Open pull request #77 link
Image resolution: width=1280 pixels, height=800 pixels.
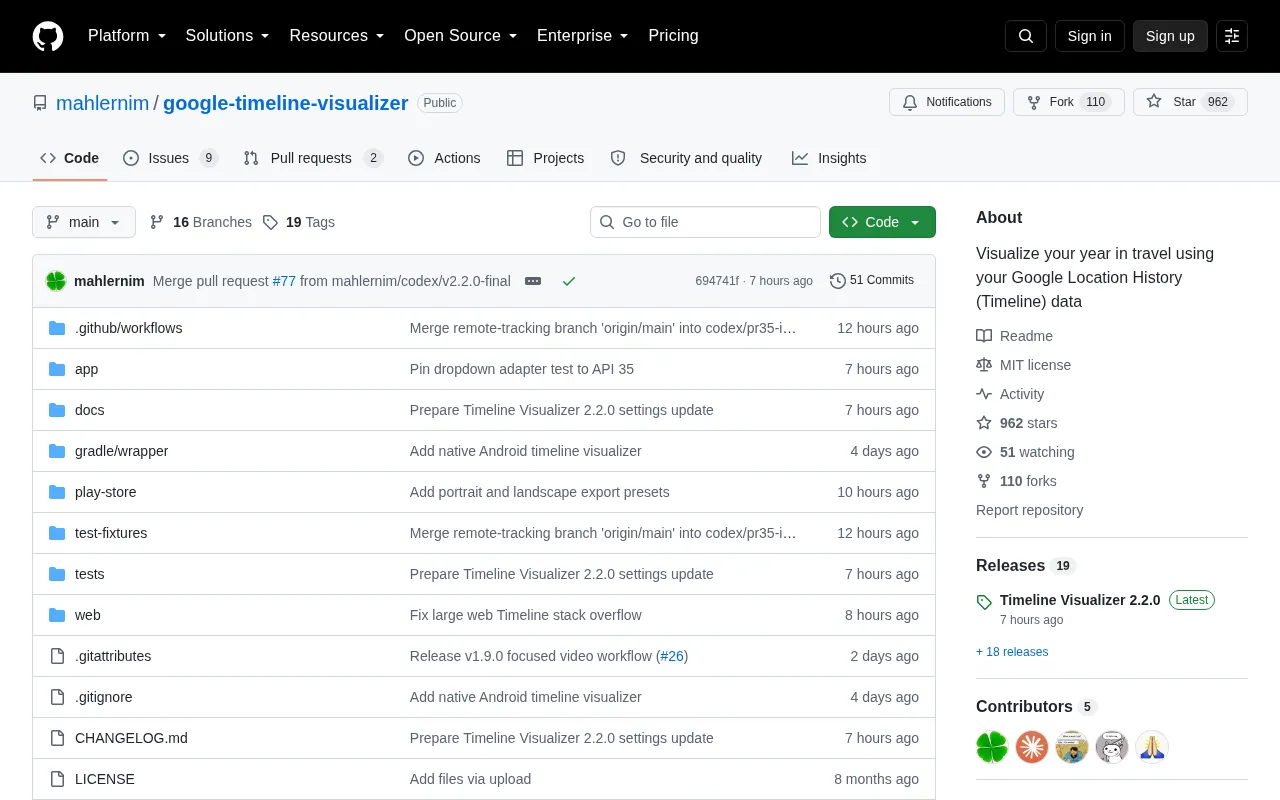[x=284, y=281]
